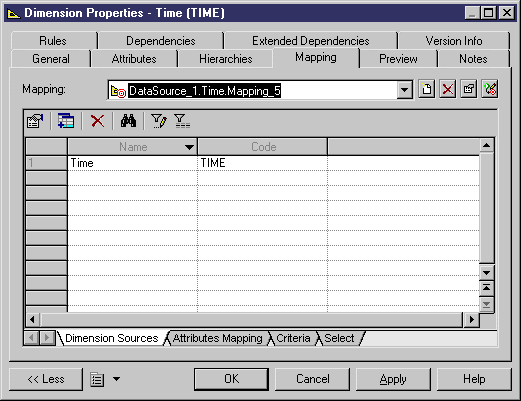Viewport: 521px width, 401px height.
Task: Click the horizontal scrollbar right arrow
Action: [471, 320]
